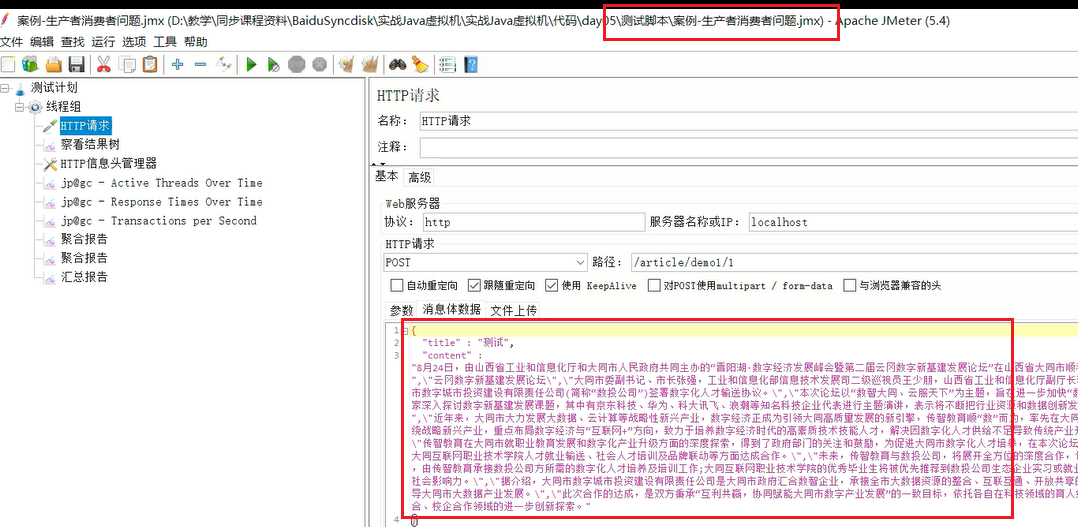Click the Save floppy disk toolbar icon

click(x=76, y=65)
